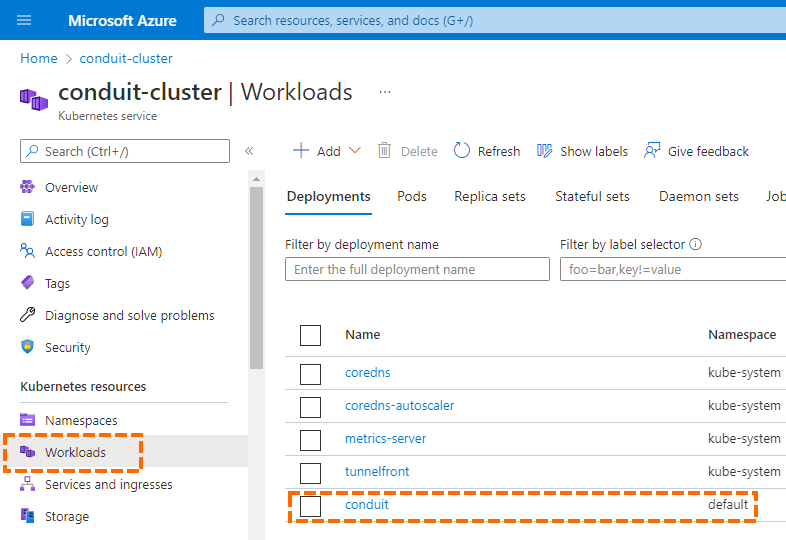786x540 pixels.
Task: Click the conduit-cluster breadcrumb link
Action: (126, 58)
